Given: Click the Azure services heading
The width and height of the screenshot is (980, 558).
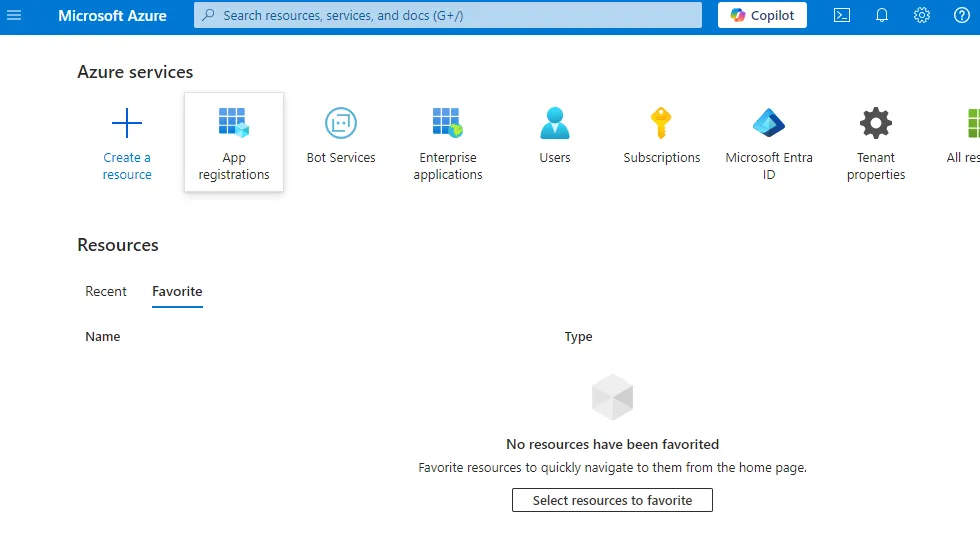Looking at the screenshot, I should tap(135, 72).
